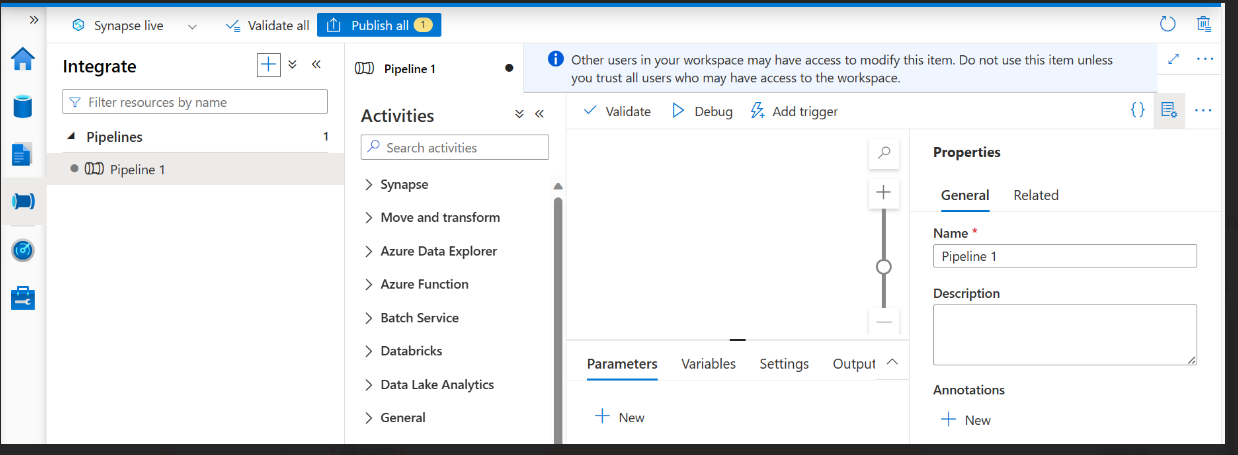Start a Debug run
The width and height of the screenshot is (1238, 455).
coord(701,111)
